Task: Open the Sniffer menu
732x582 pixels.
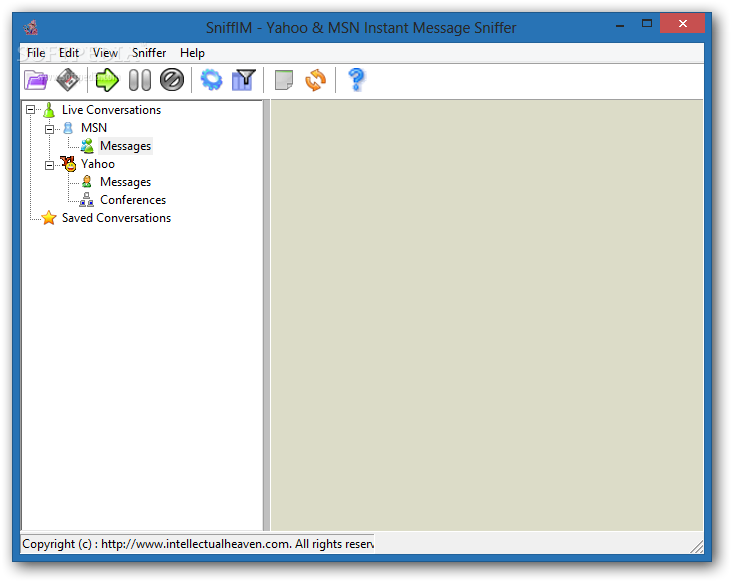Action: tap(149, 53)
